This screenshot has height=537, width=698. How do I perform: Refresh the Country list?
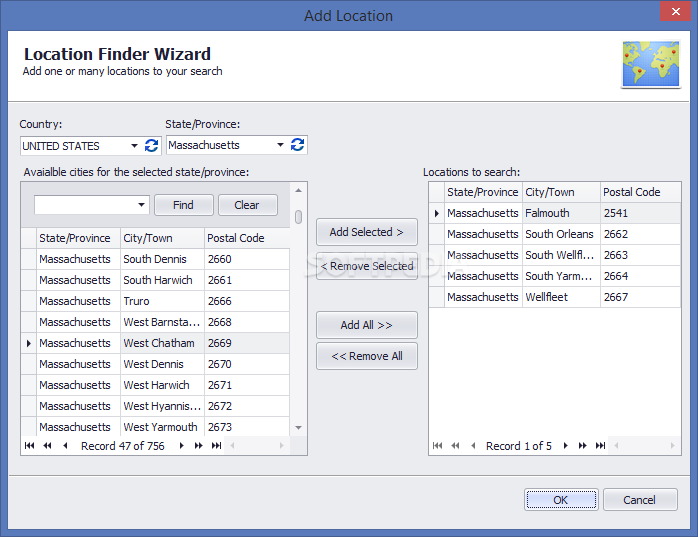click(x=151, y=146)
